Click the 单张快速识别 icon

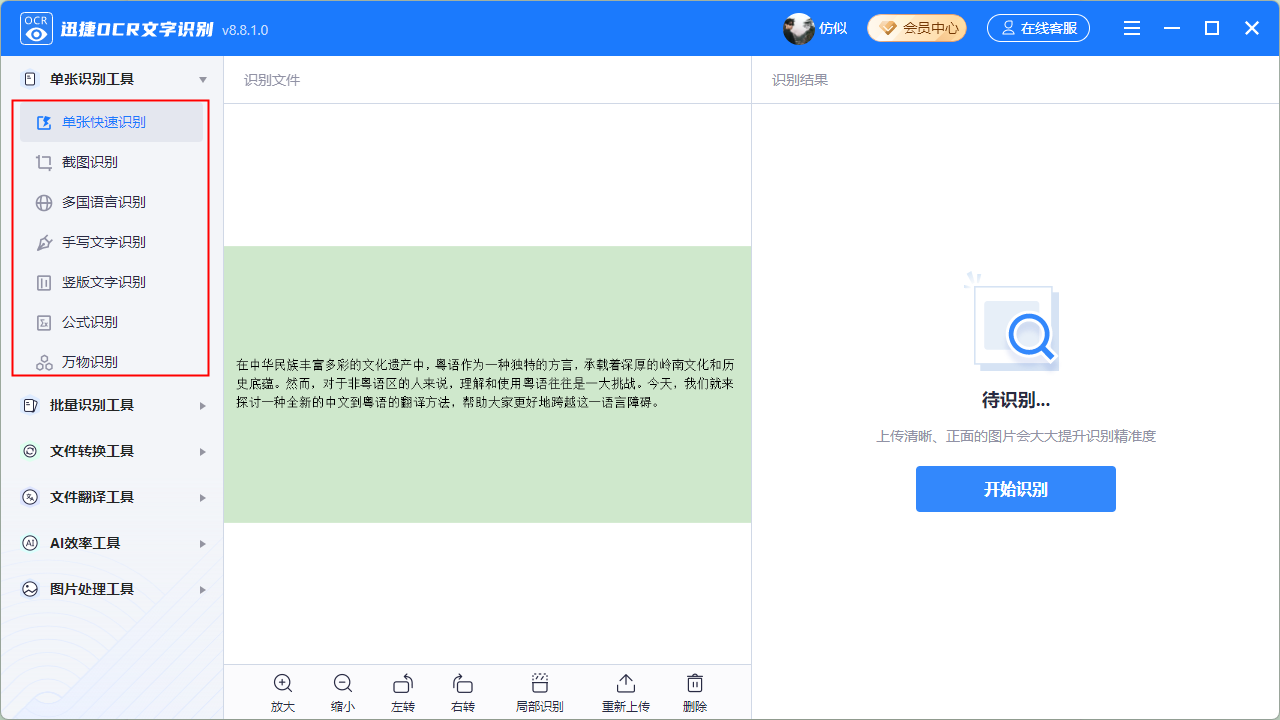pyautogui.click(x=44, y=122)
